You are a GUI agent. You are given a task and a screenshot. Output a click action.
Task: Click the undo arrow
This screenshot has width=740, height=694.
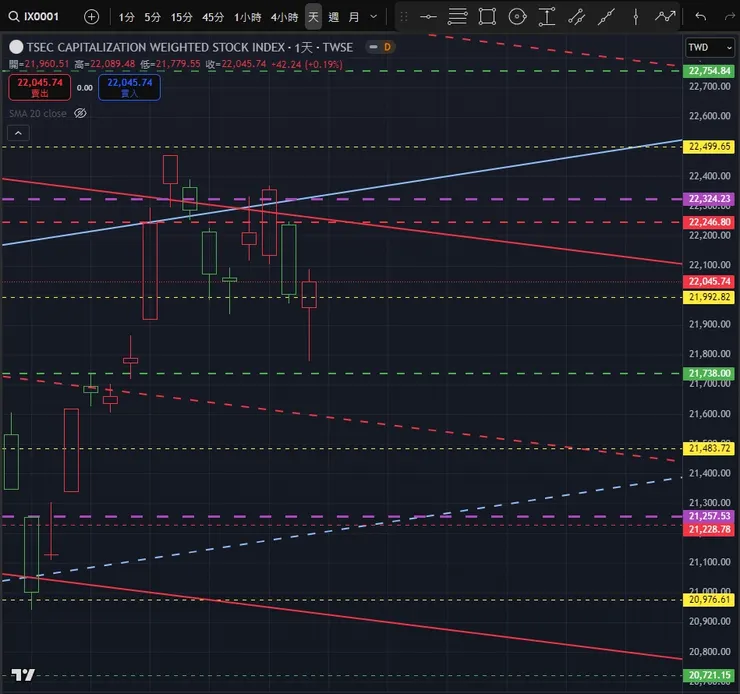tap(701, 17)
